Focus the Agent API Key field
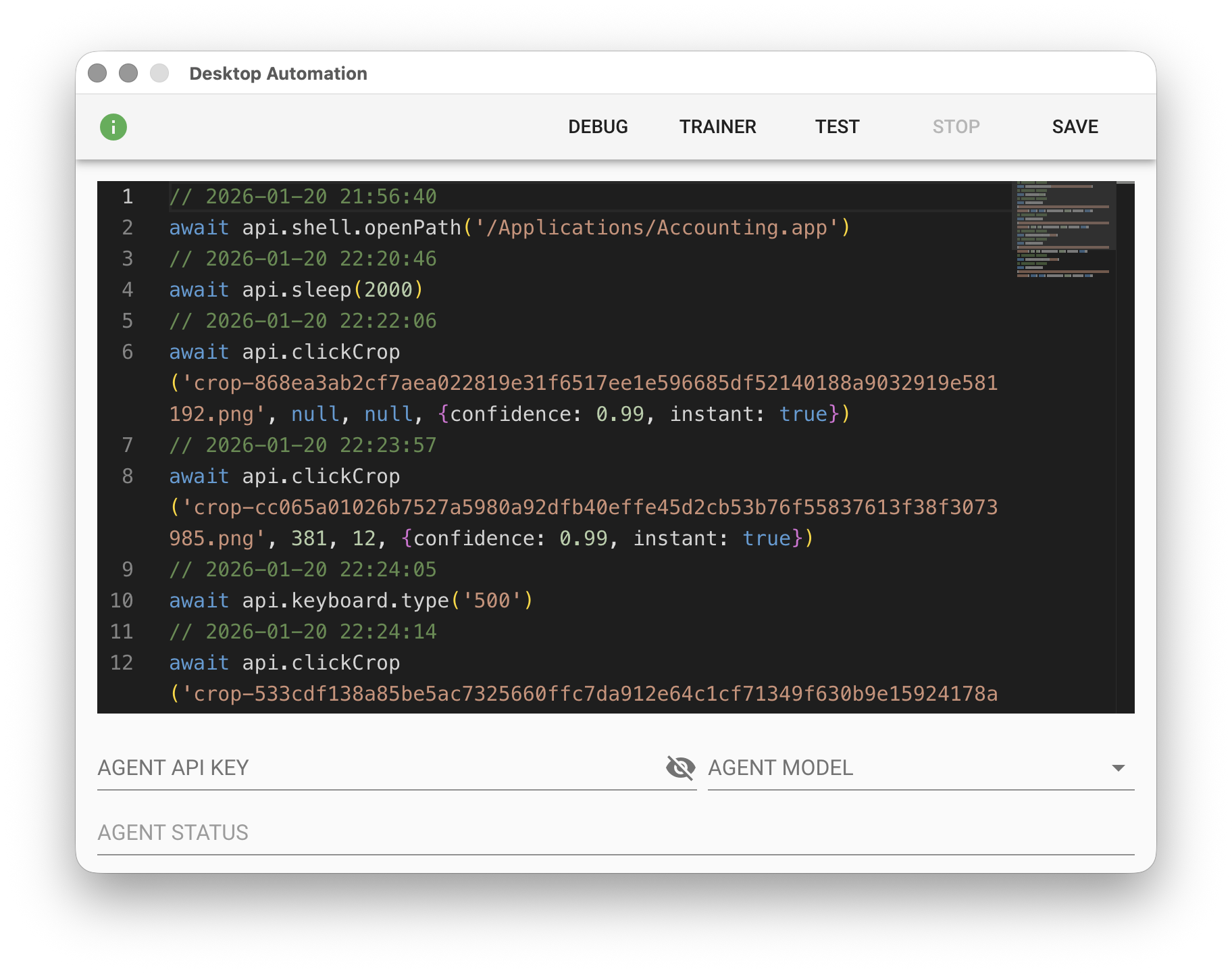The height and width of the screenshot is (973, 1232). pyautogui.click(x=378, y=768)
